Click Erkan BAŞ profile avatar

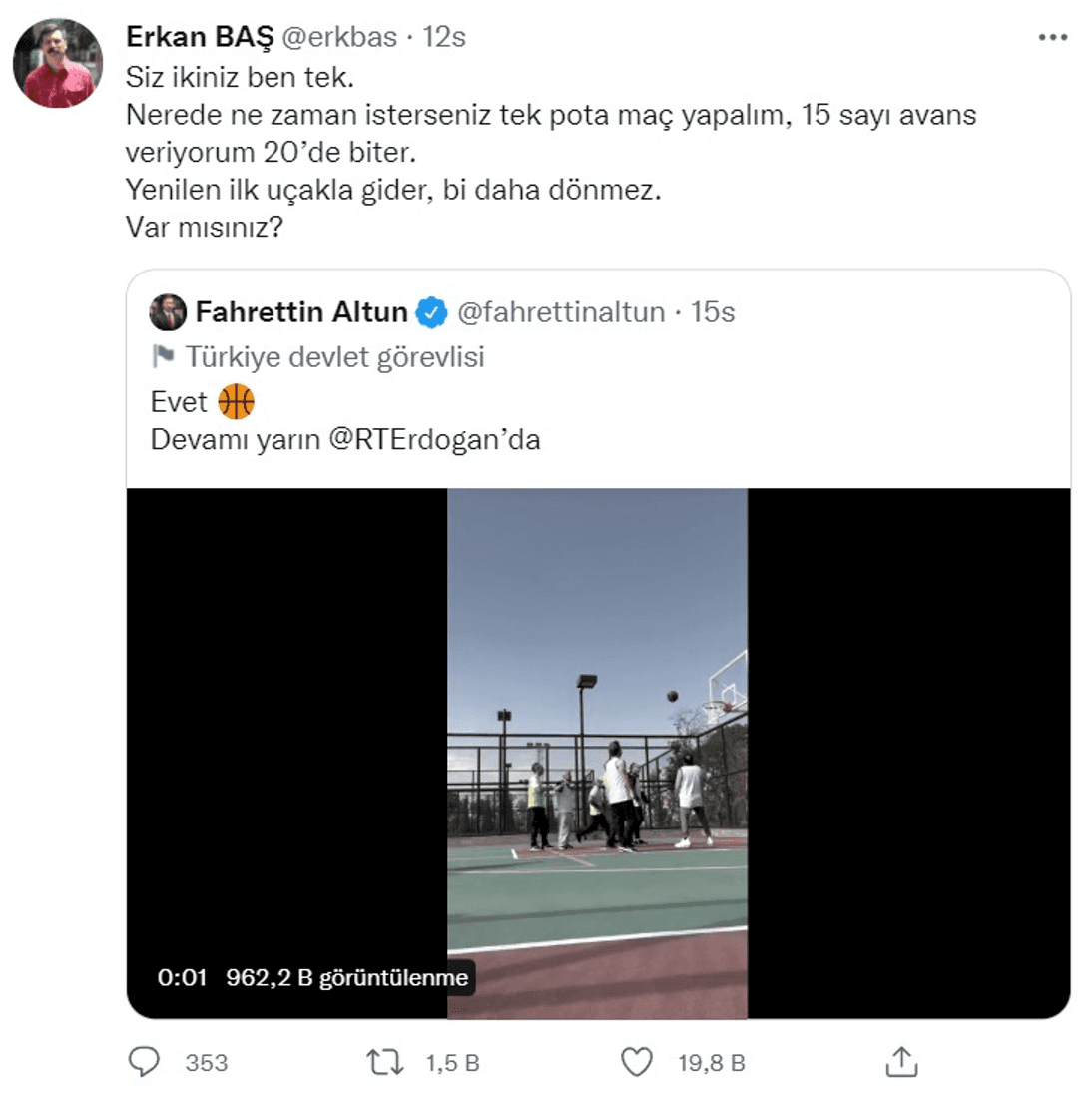(58, 64)
